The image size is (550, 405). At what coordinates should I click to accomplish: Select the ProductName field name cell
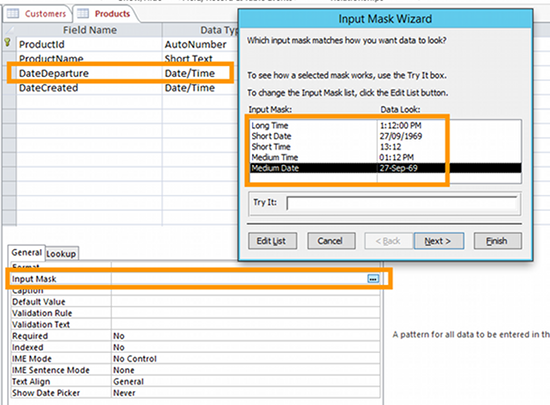point(89,58)
